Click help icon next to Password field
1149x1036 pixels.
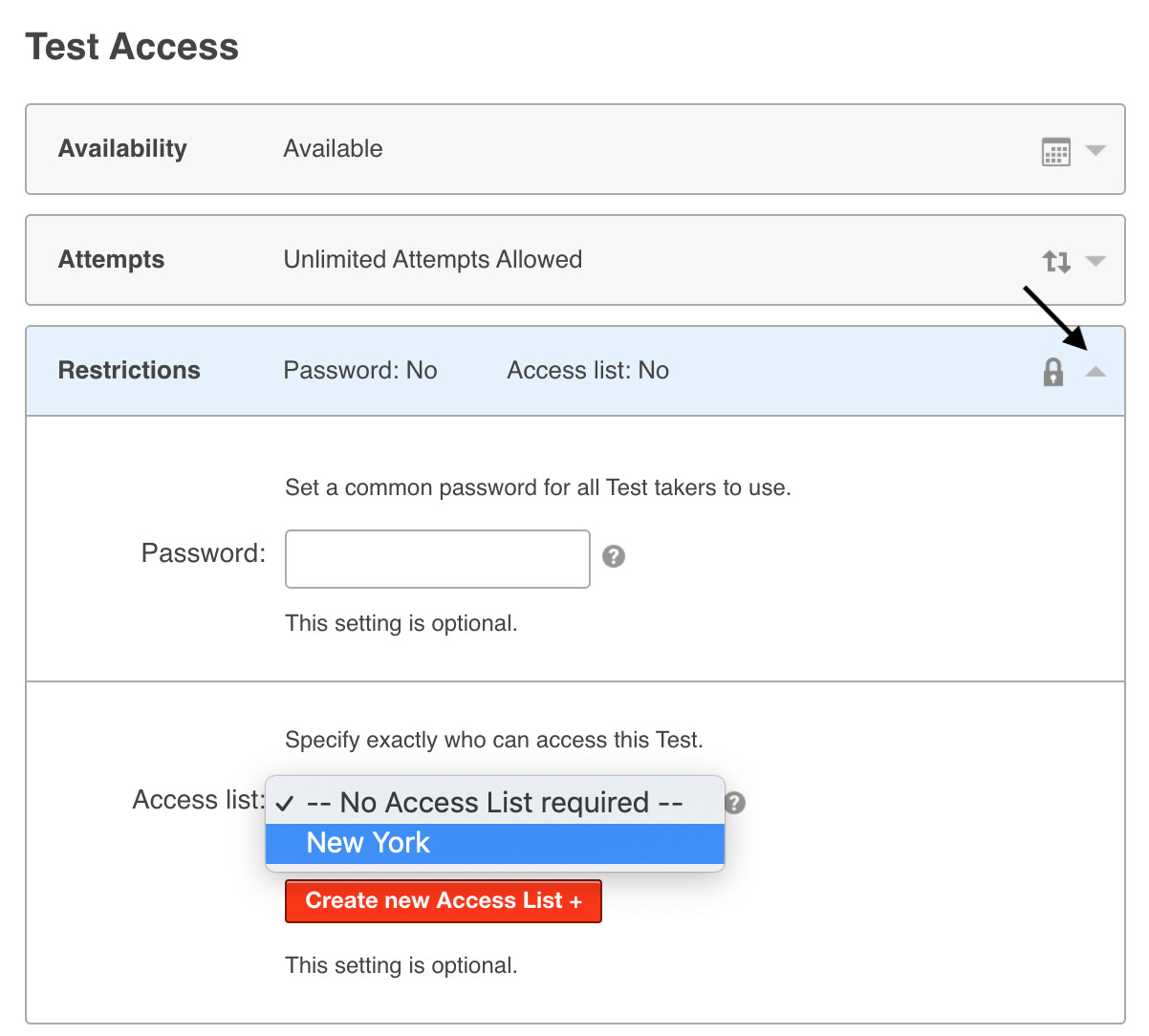point(614,556)
